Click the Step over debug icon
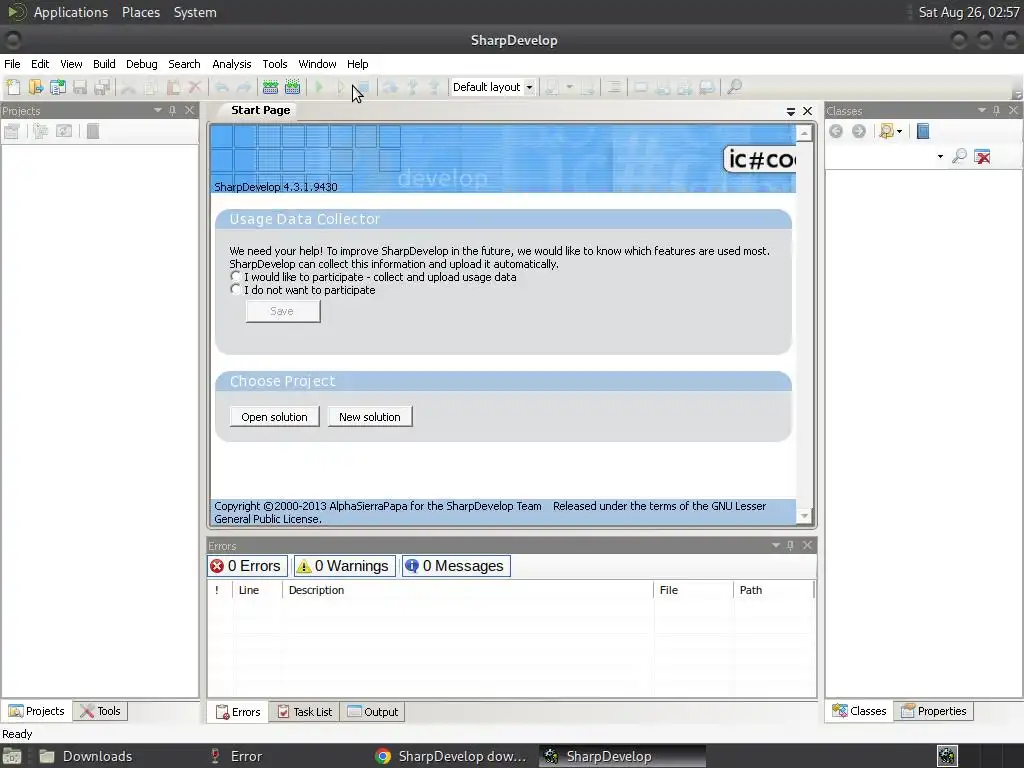Image resolution: width=1024 pixels, height=768 pixels. pos(391,87)
